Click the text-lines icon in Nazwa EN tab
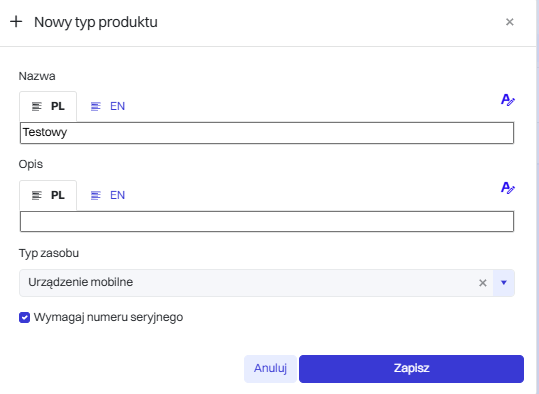 (96, 107)
